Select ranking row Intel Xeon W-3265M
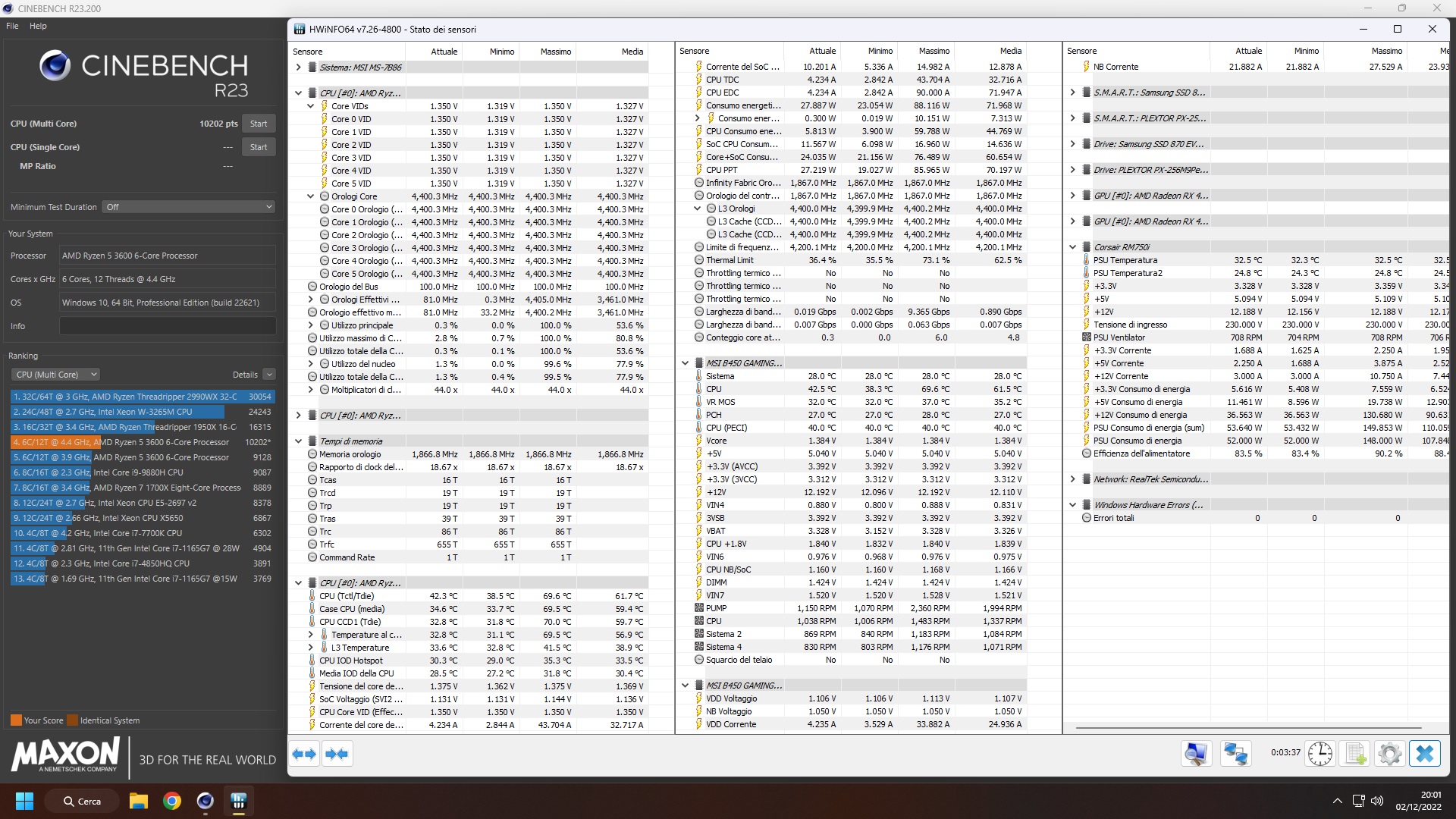The image size is (1456, 819). 142,412
